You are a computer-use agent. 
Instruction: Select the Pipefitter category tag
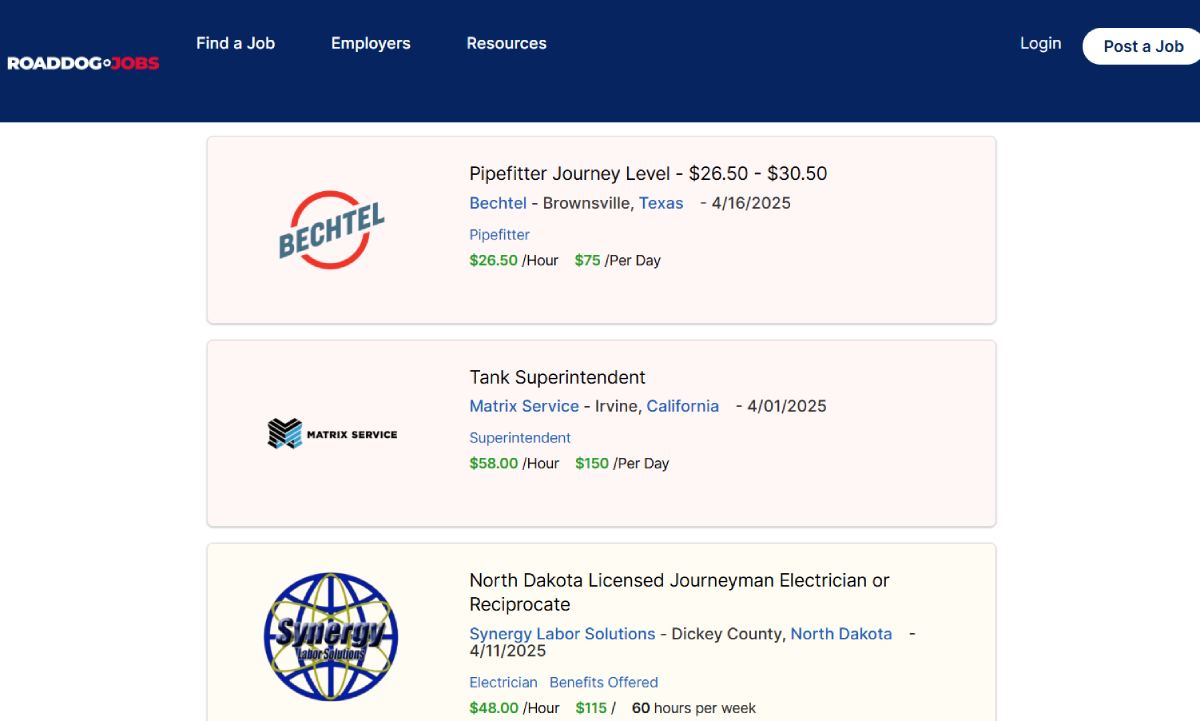(x=499, y=235)
